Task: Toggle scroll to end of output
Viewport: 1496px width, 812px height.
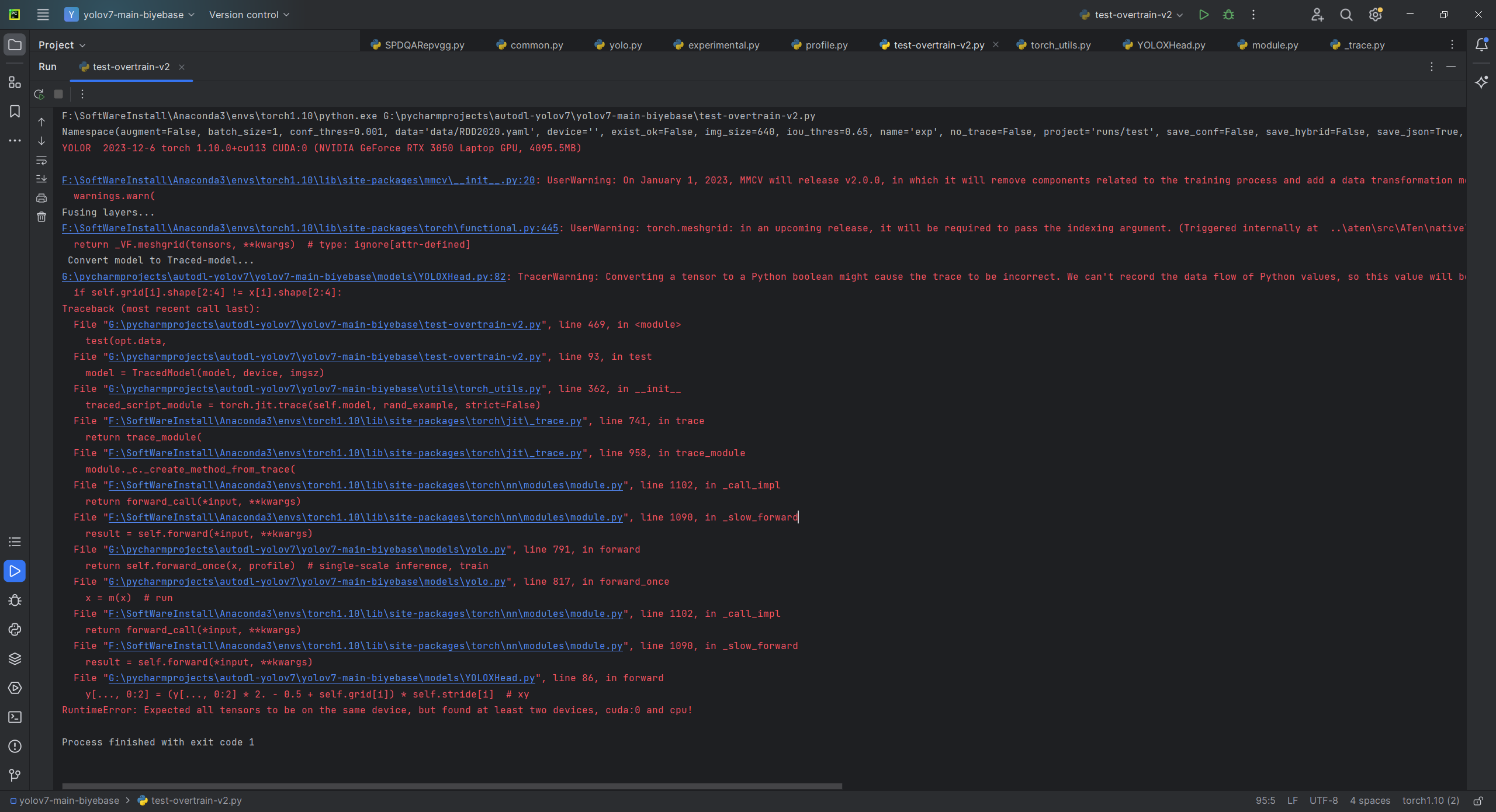Action: pos(41,179)
